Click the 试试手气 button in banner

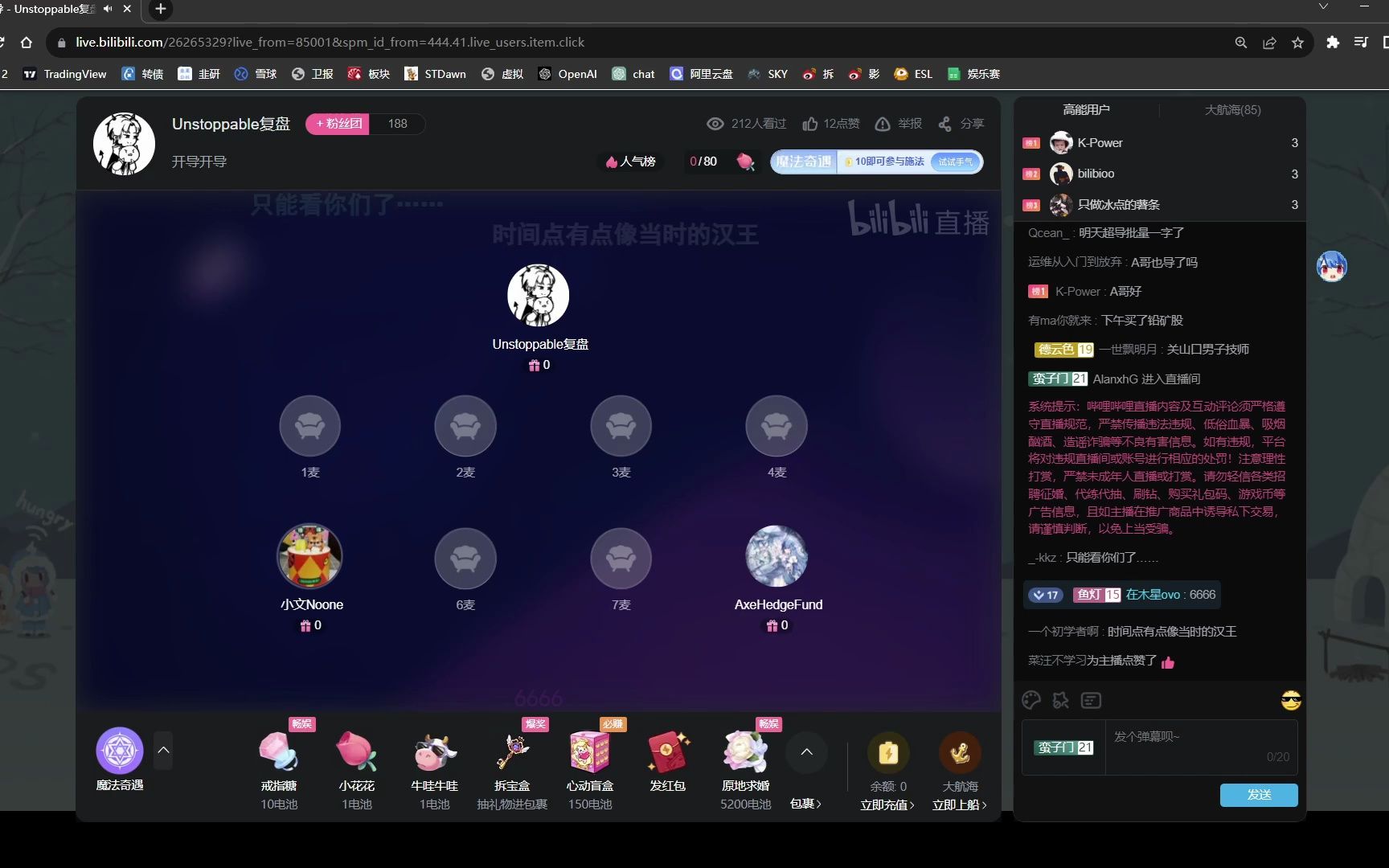(x=955, y=162)
